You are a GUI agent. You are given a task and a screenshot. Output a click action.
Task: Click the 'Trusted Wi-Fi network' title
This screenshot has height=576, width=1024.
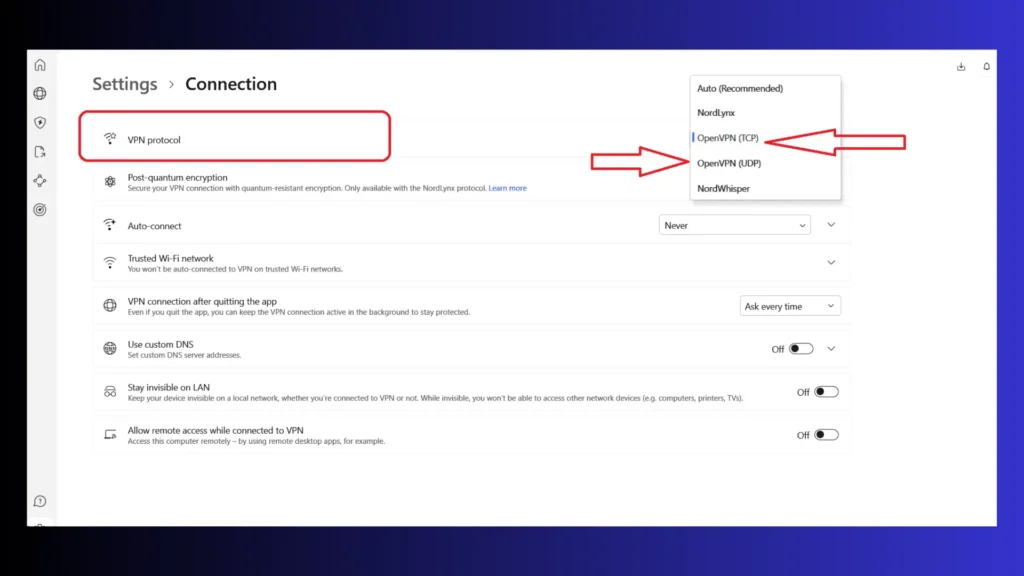pyautogui.click(x=170, y=259)
